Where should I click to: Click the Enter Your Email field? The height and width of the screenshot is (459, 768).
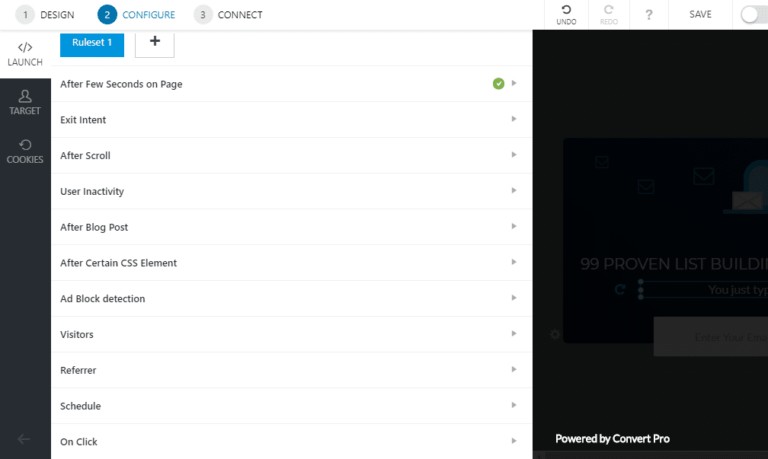click(711, 337)
